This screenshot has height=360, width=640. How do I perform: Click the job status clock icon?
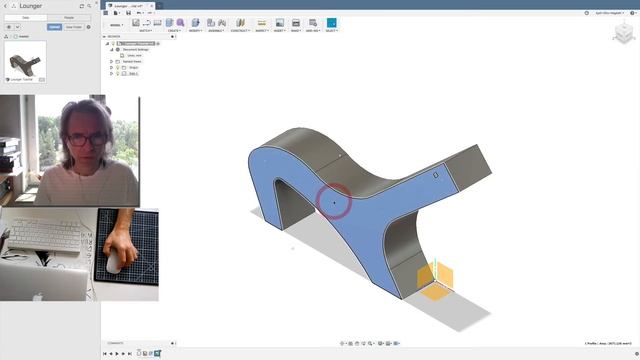click(x=587, y=13)
